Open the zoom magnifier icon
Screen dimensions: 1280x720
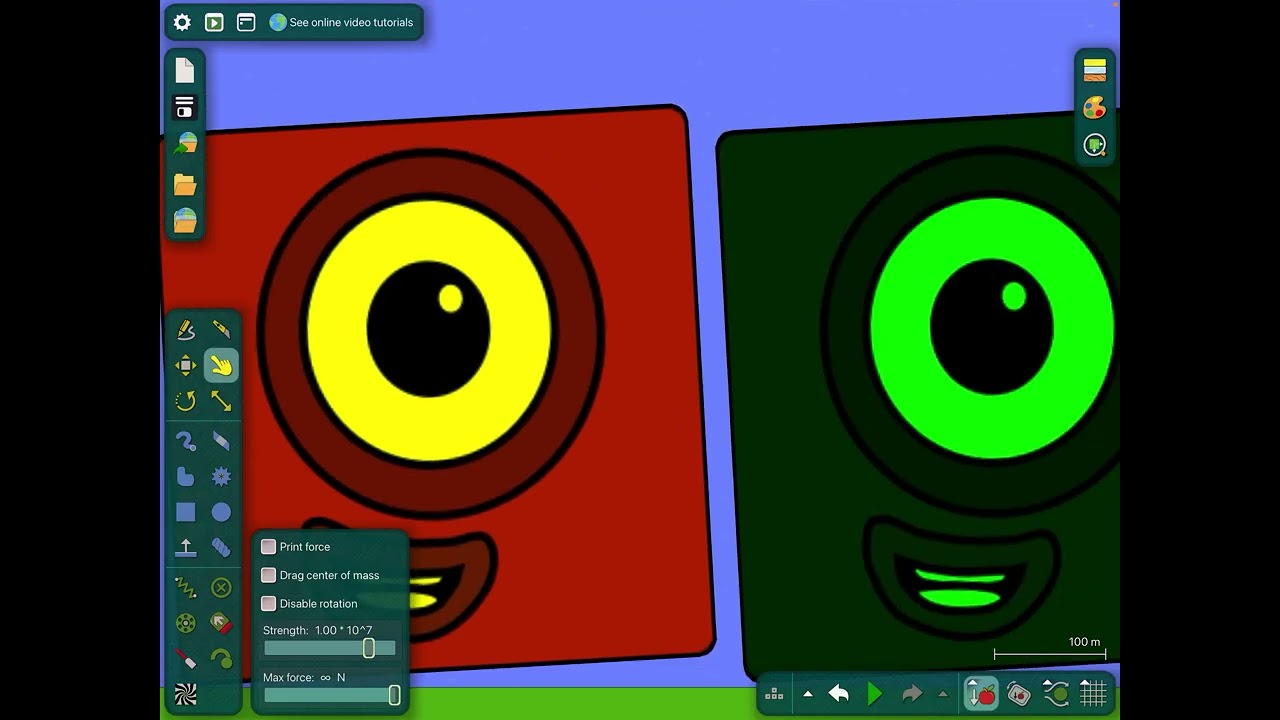point(1095,145)
